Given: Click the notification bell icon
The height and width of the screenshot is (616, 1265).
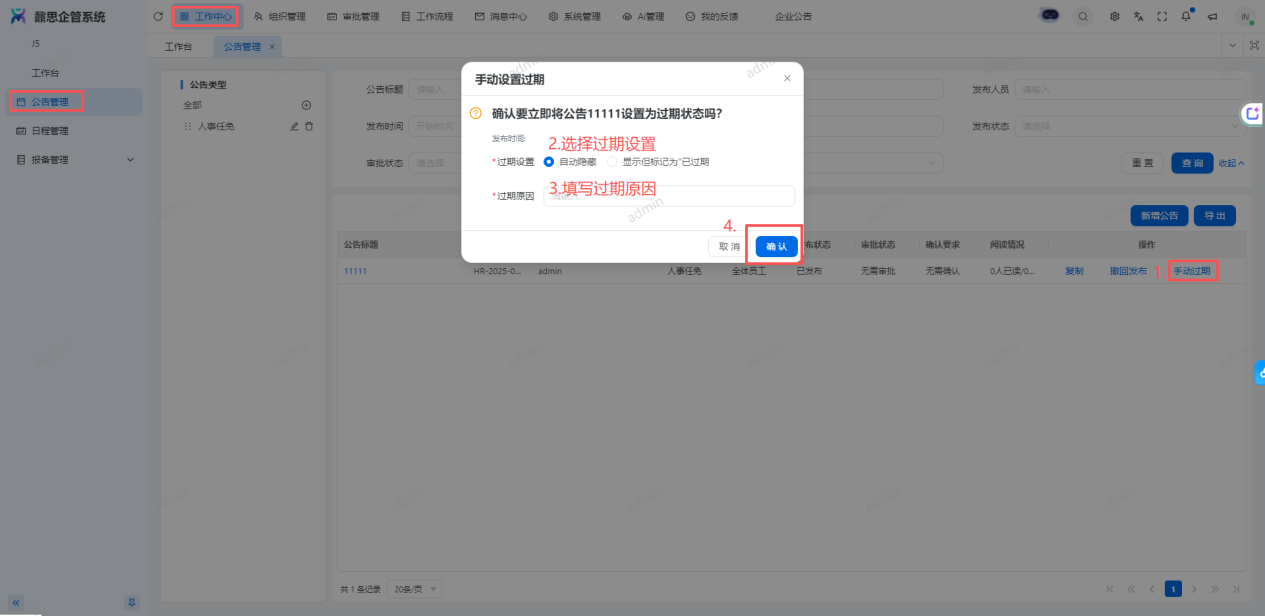Looking at the screenshot, I should pyautogui.click(x=1186, y=17).
